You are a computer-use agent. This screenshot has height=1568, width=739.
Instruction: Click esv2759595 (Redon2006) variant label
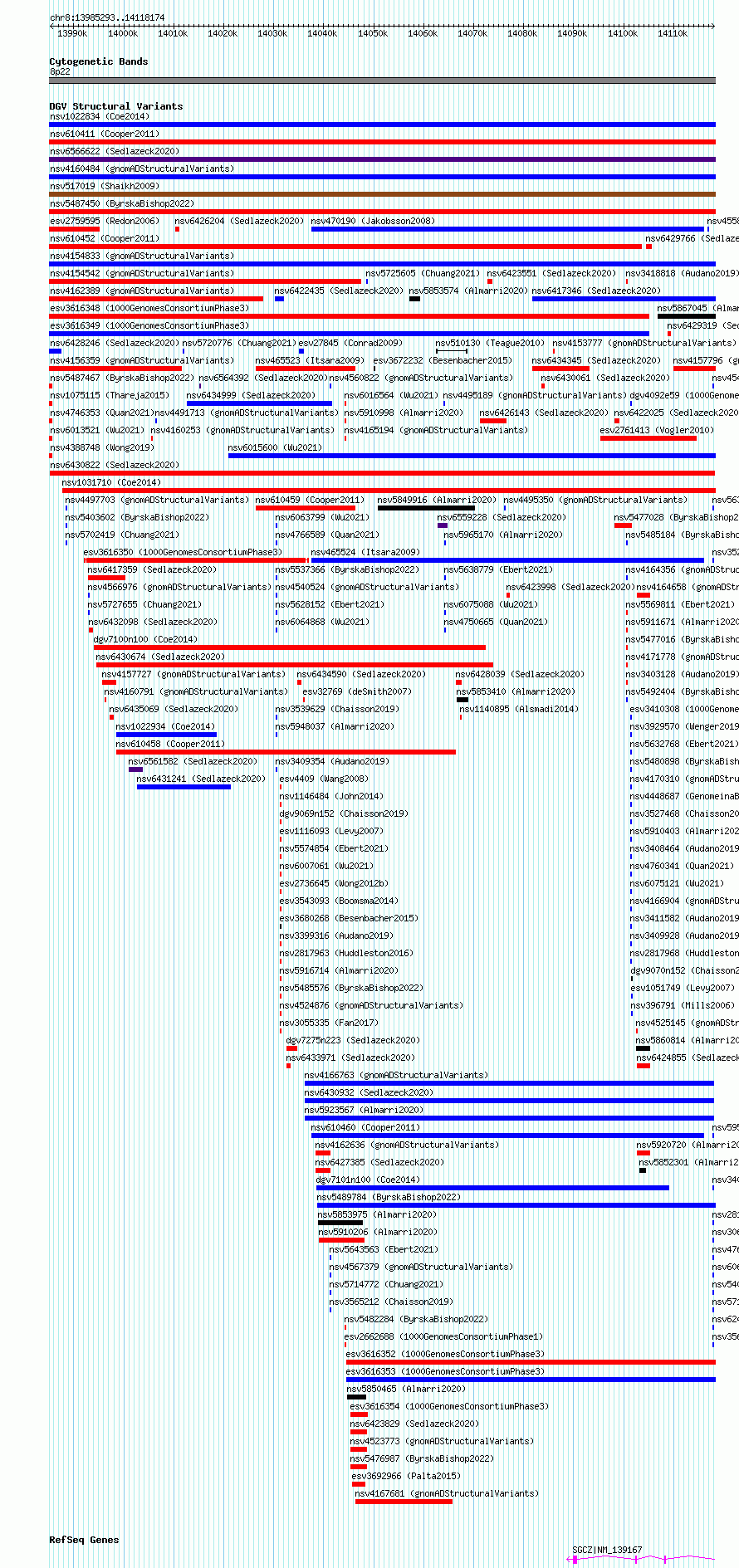pos(105,221)
